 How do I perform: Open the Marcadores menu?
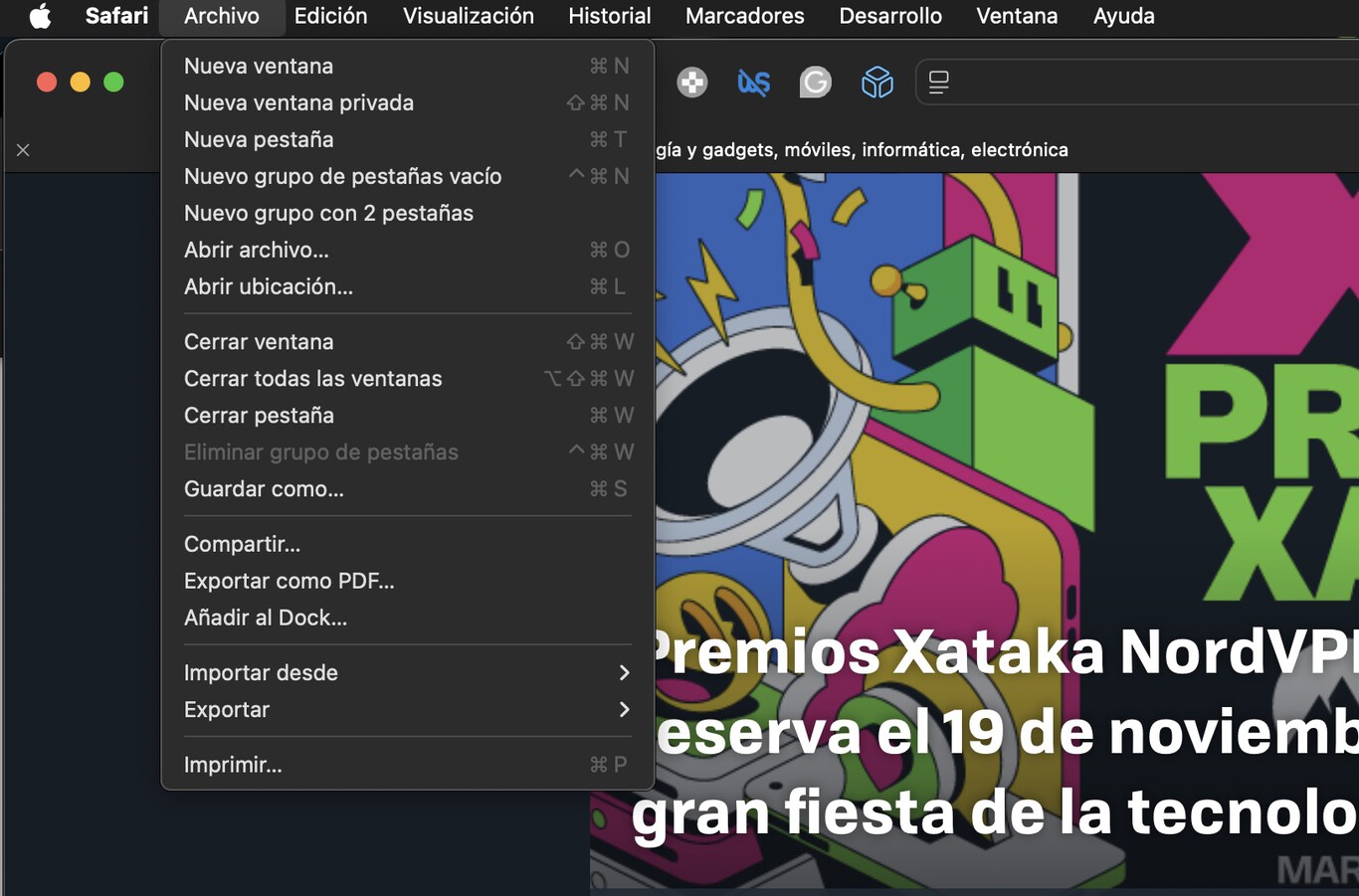click(745, 16)
